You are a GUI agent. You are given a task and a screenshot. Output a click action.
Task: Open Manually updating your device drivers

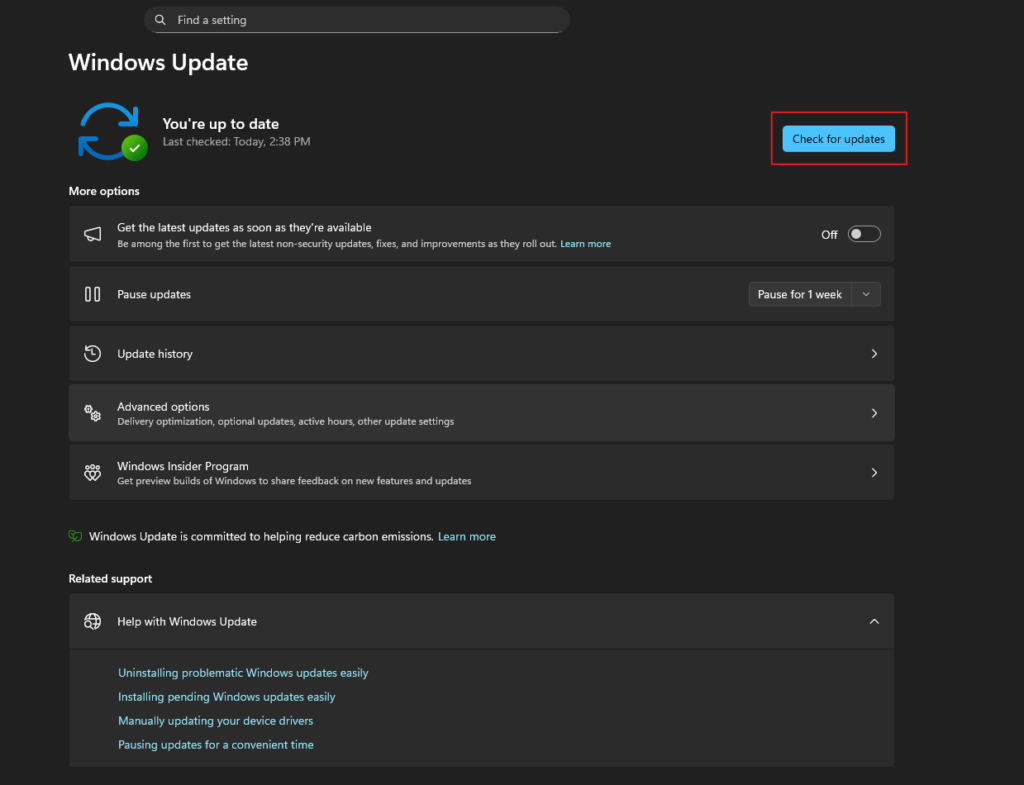tap(215, 720)
